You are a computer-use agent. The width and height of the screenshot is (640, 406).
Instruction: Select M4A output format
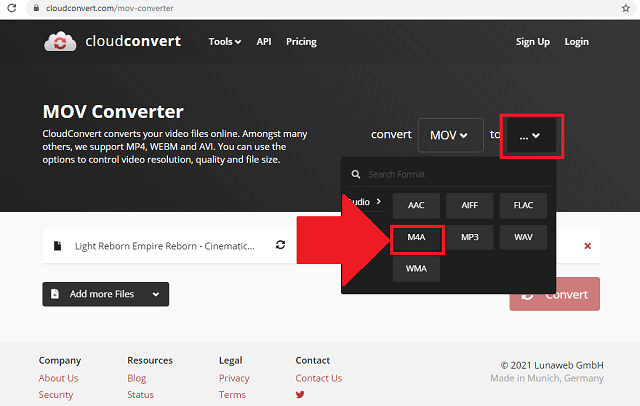coord(416,237)
